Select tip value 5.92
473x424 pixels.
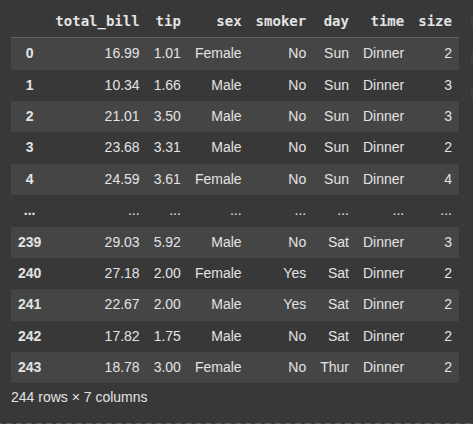[x=167, y=242]
